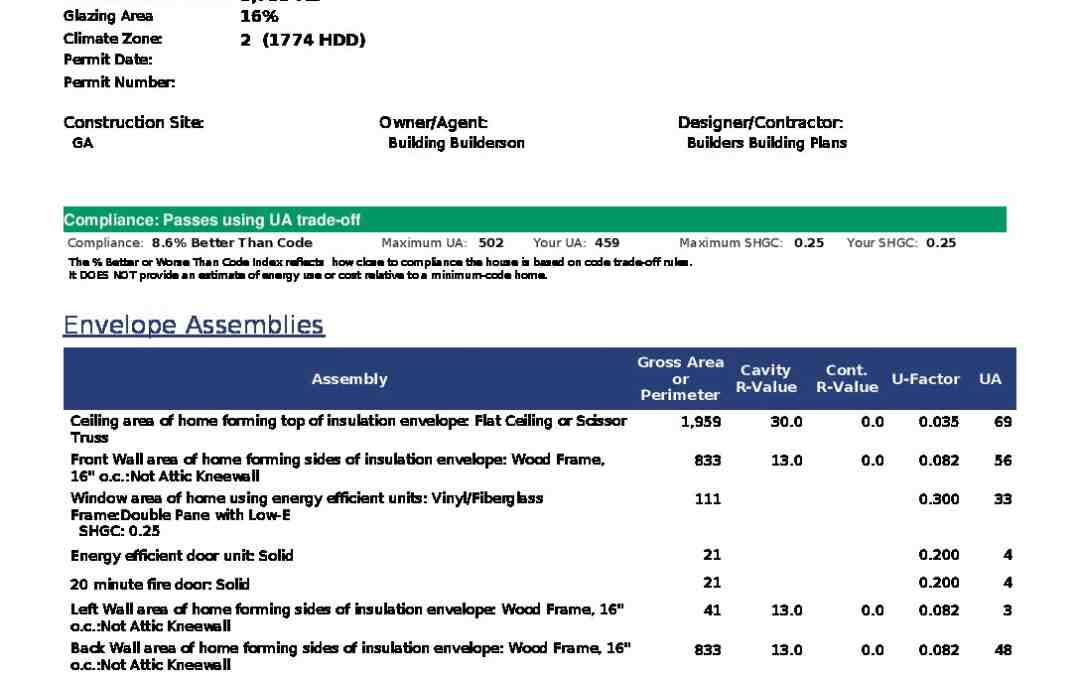Click the Cont. R-Value column header
1080x675 pixels.
[x=846, y=379]
